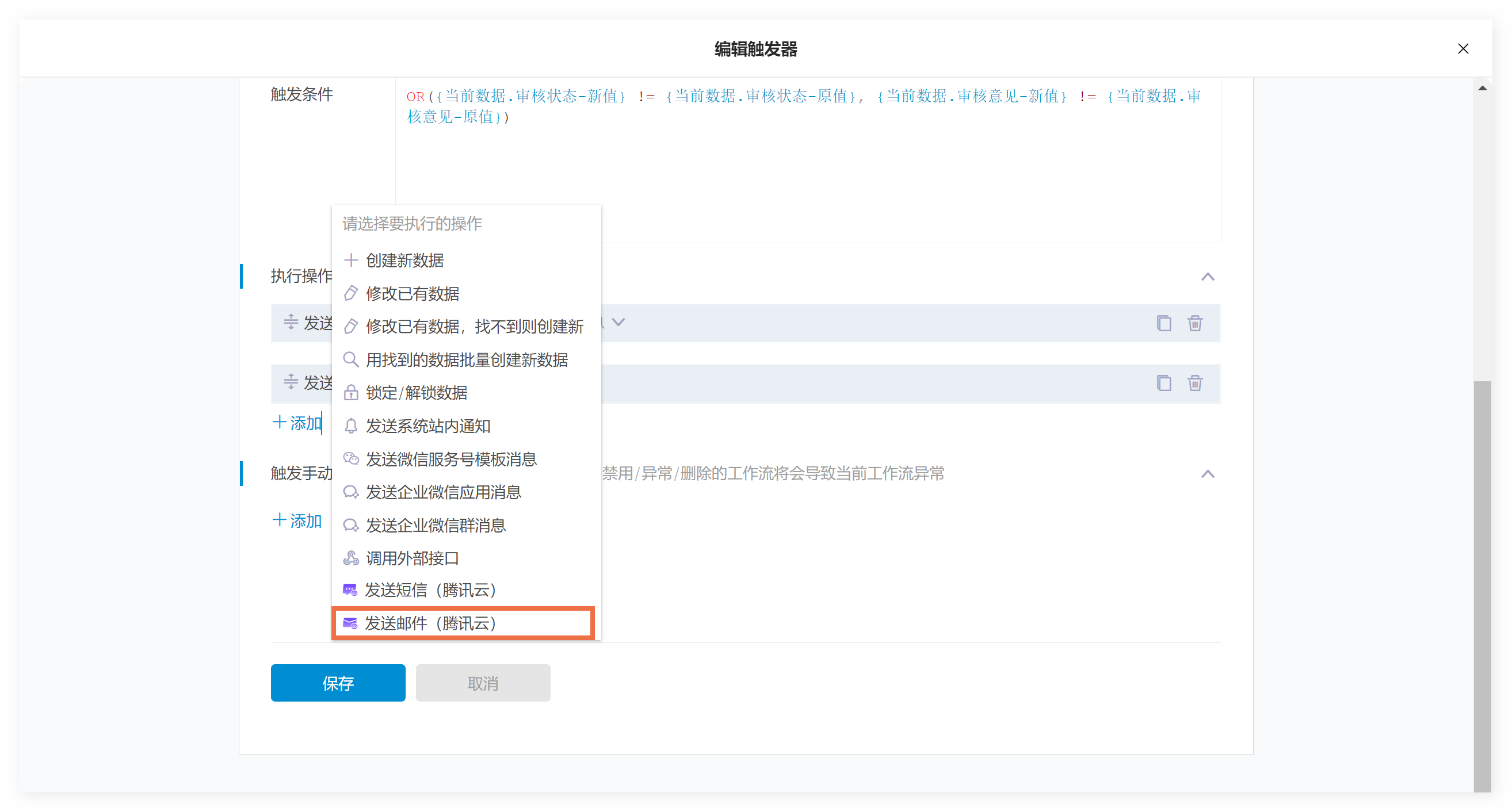Click the 保存 button

(x=338, y=683)
